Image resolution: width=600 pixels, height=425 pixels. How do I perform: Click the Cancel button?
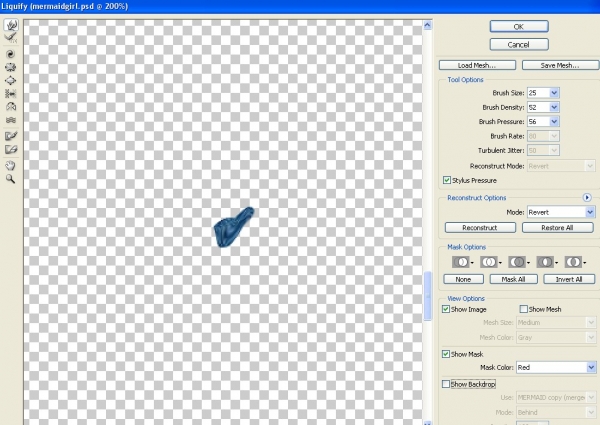coord(519,44)
